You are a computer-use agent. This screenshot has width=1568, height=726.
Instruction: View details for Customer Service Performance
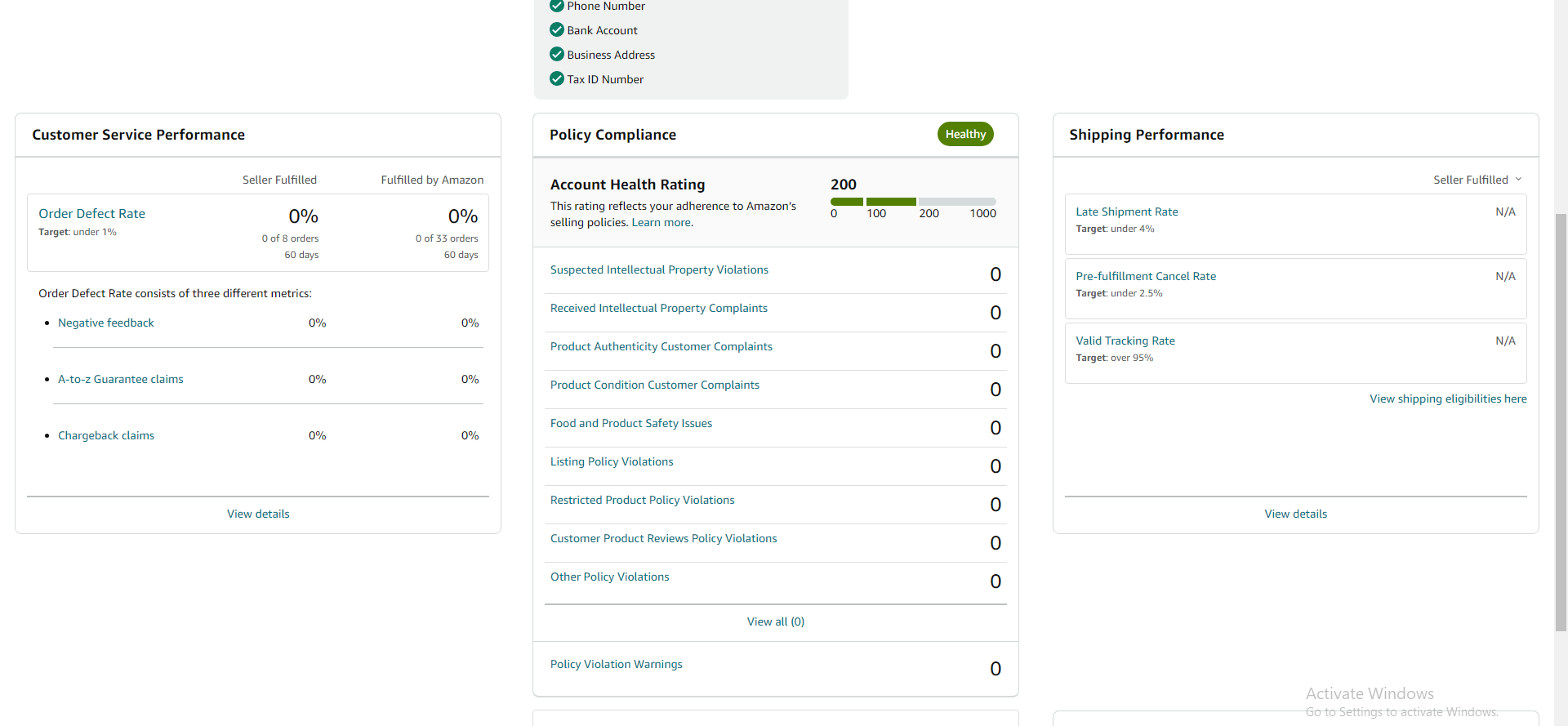click(258, 514)
